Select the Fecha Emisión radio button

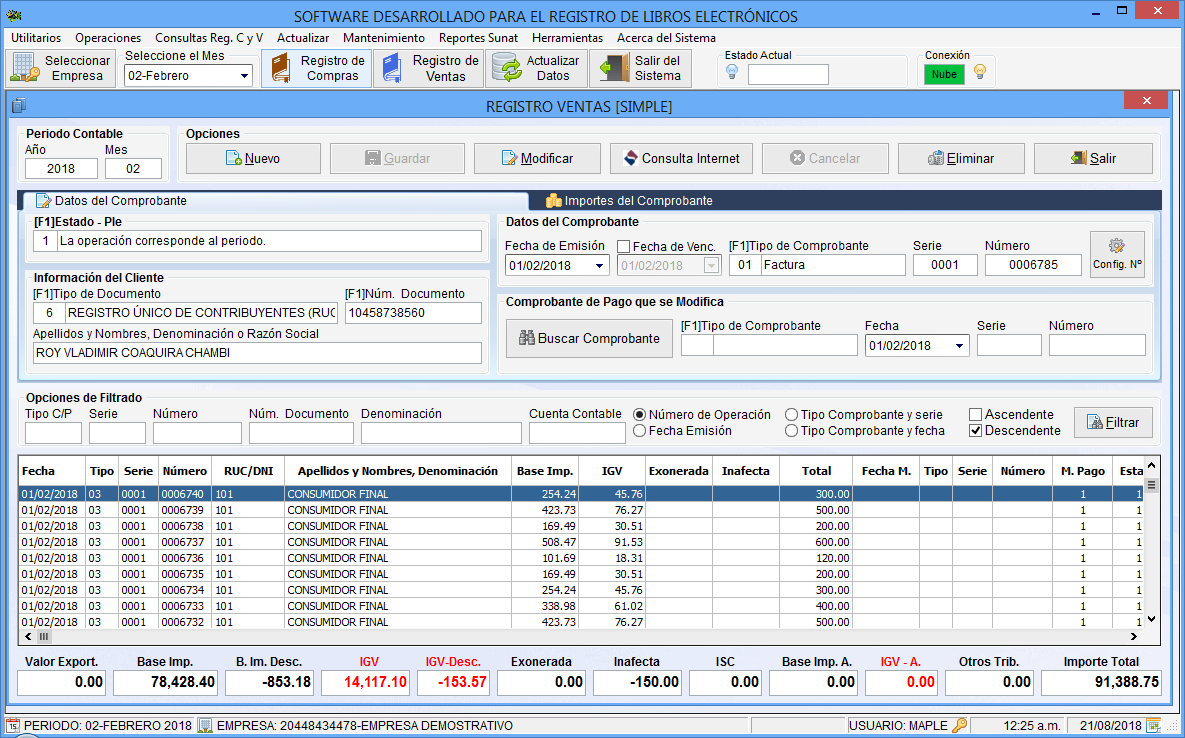[640, 431]
